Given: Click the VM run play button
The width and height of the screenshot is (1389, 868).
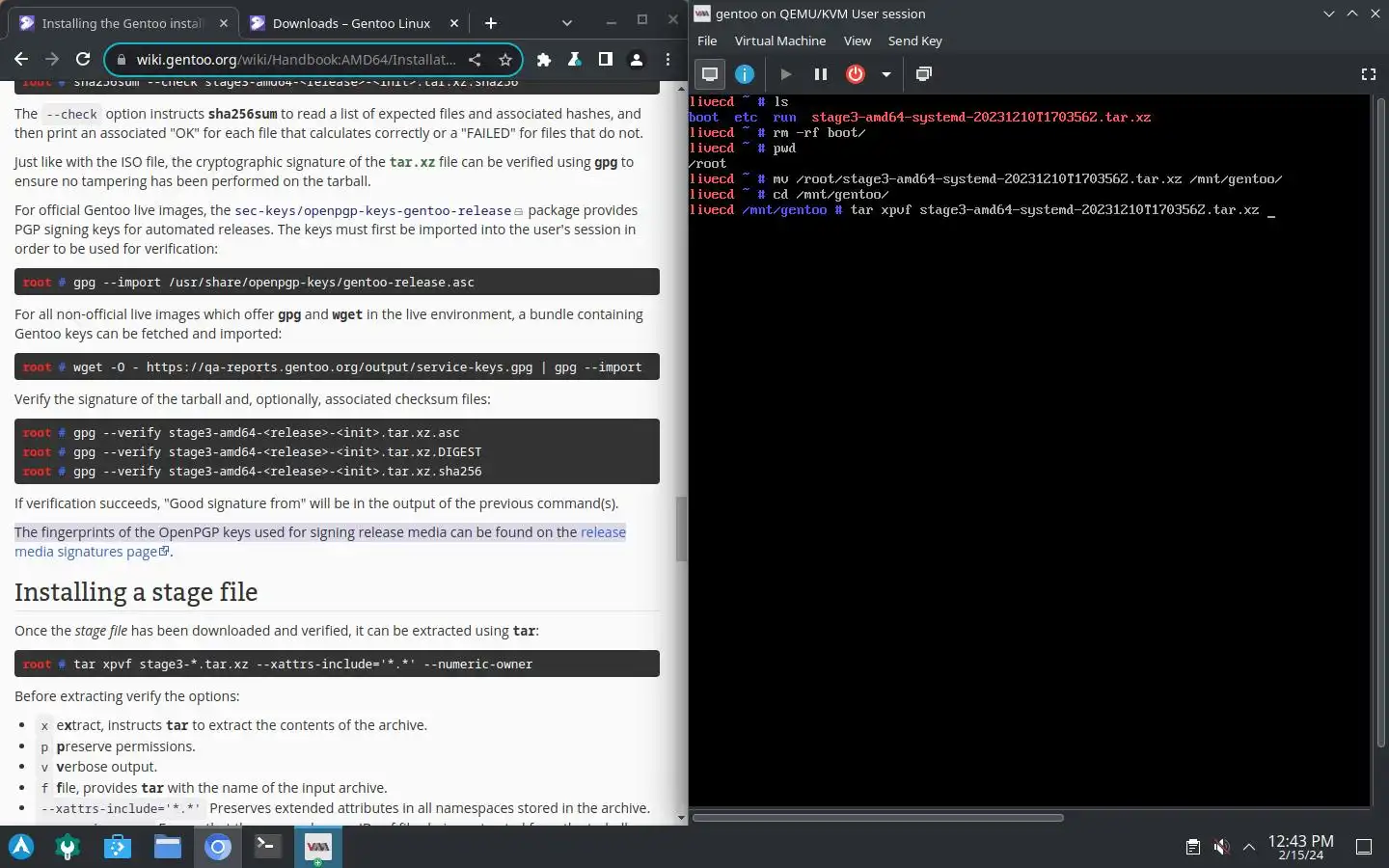Looking at the screenshot, I should [x=785, y=74].
